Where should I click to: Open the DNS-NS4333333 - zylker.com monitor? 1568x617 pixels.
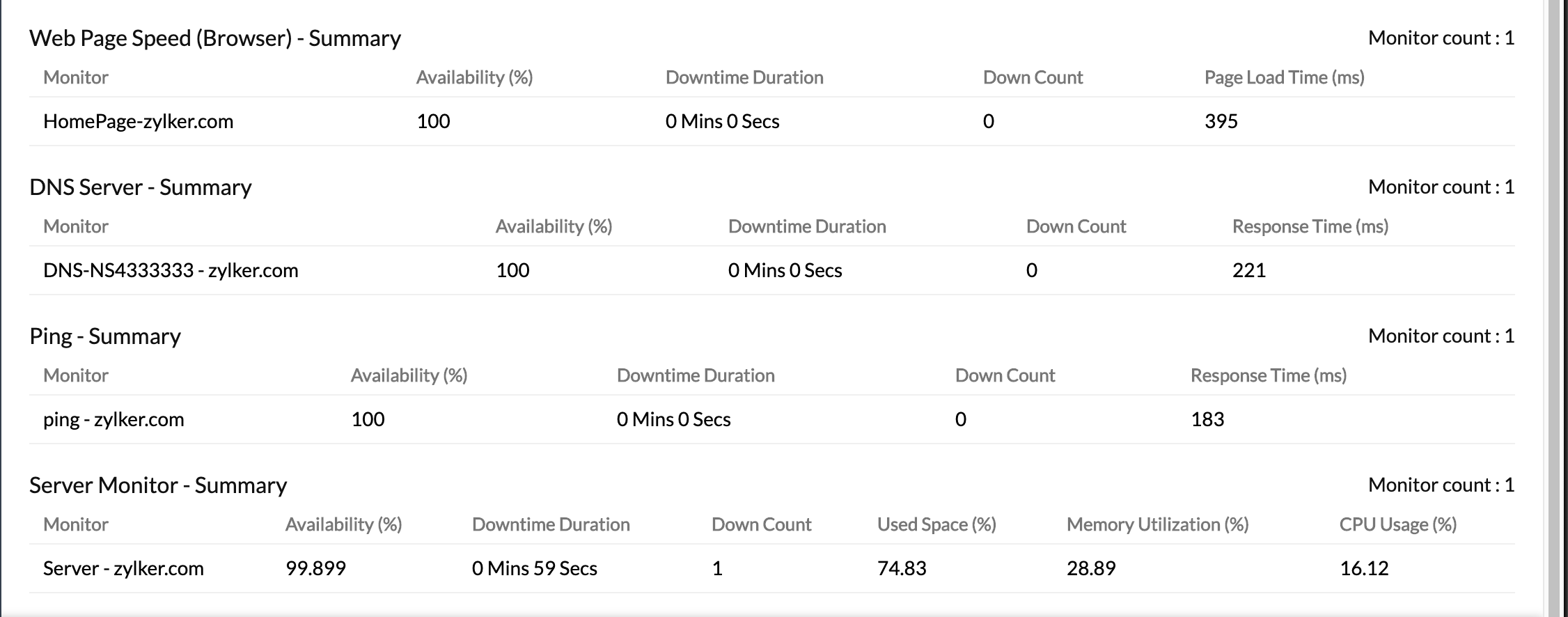pos(171,270)
